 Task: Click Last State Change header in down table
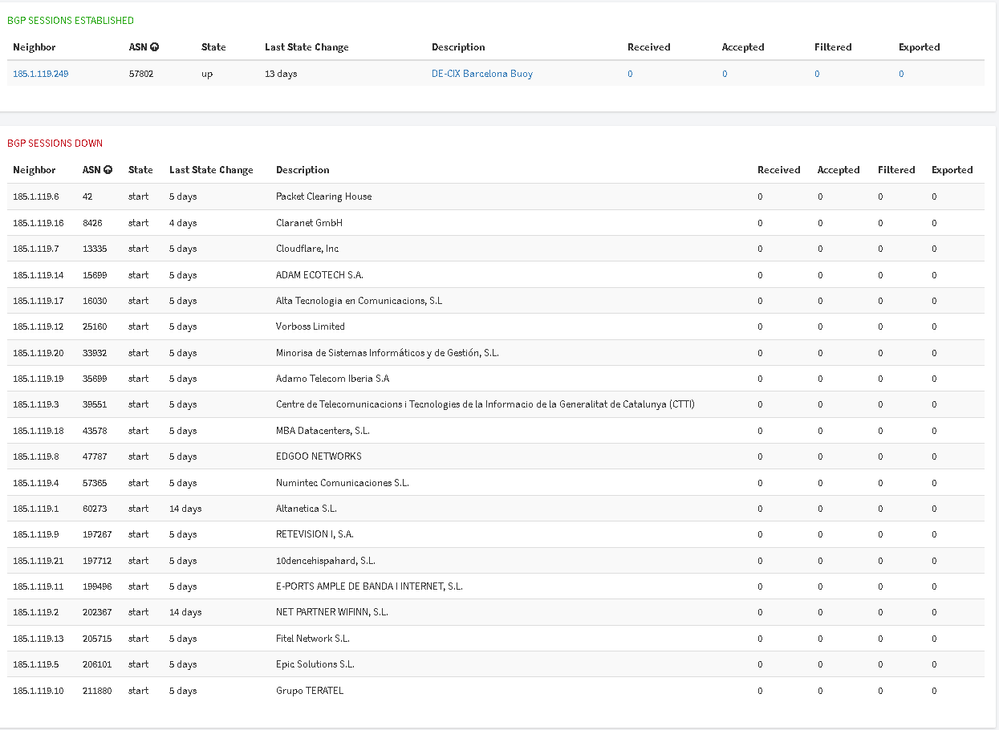coord(211,170)
